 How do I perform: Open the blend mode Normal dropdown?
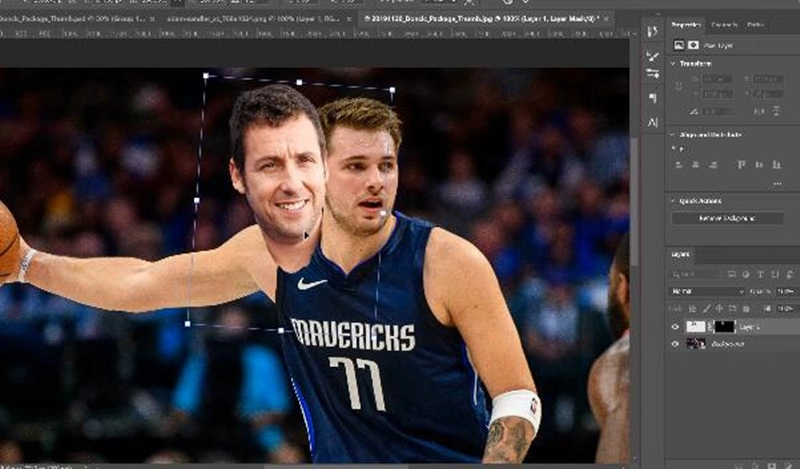pyautogui.click(x=706, y=291)
